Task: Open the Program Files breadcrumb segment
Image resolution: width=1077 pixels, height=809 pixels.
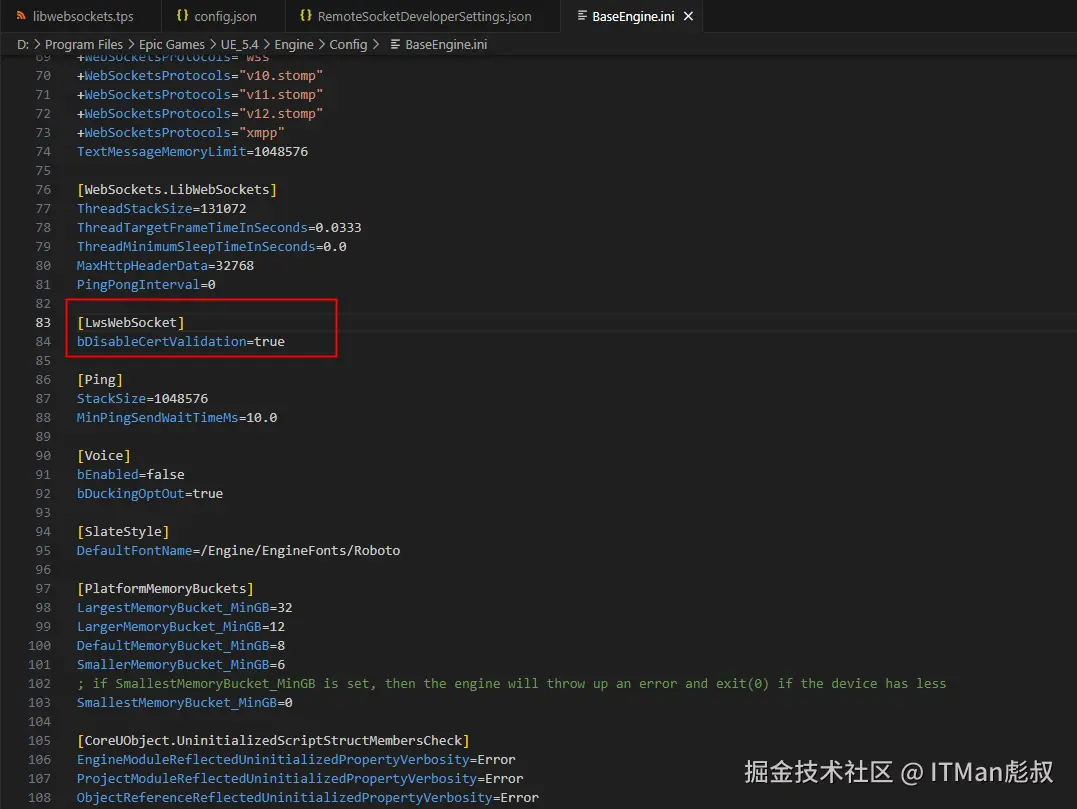Action: 84,44
